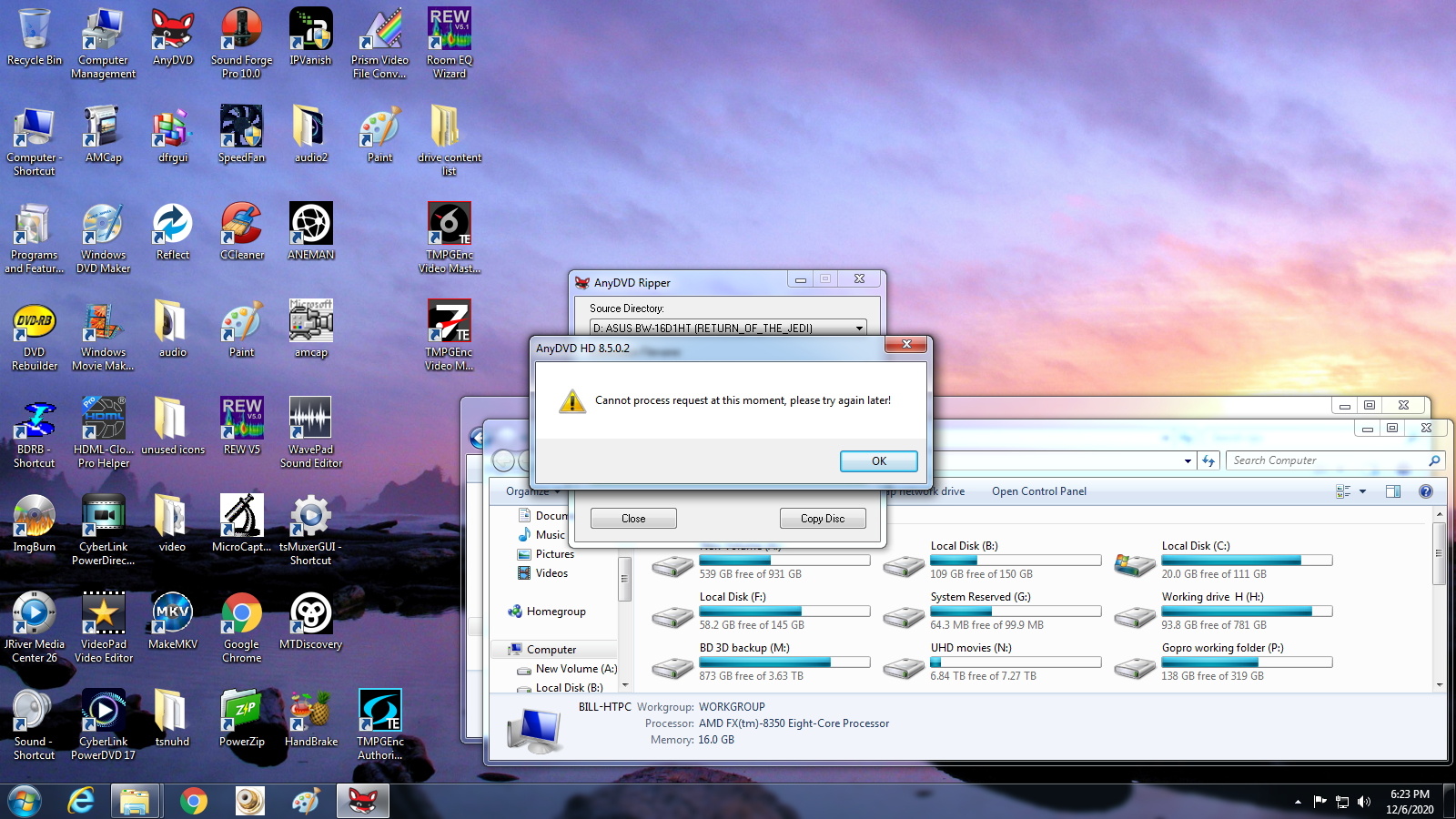Launch Internet Explorer from the taskbar
The width and height of the screenshot is (1456, 819).
pos(81,801)
